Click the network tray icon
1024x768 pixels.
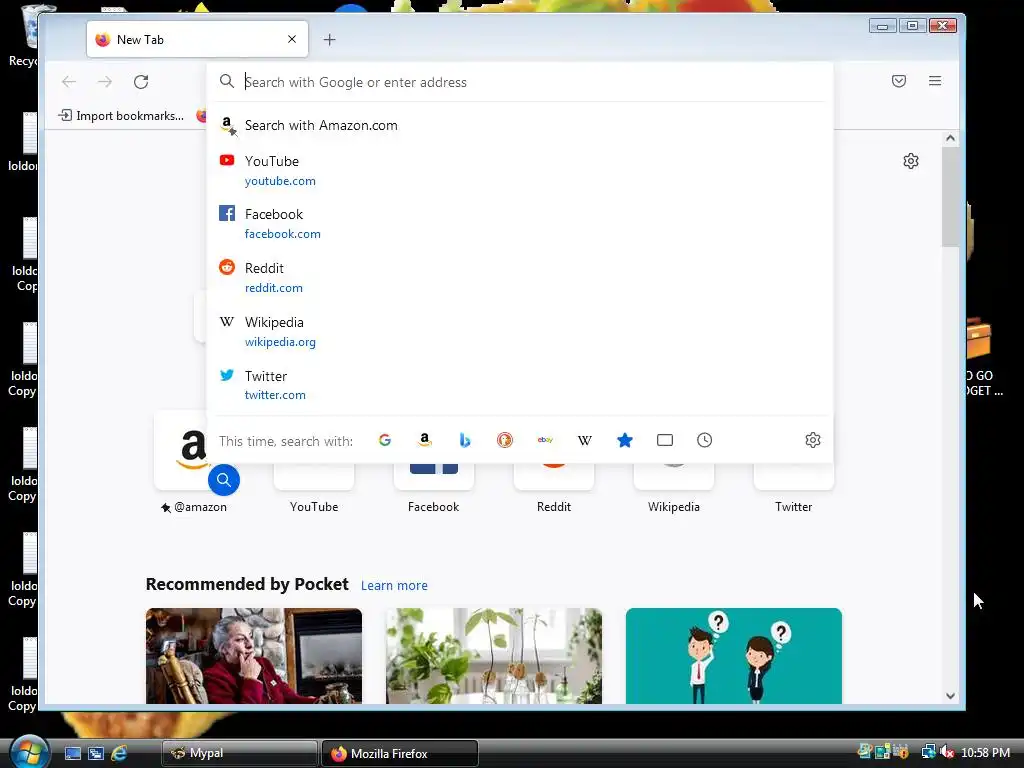point(928,753)
